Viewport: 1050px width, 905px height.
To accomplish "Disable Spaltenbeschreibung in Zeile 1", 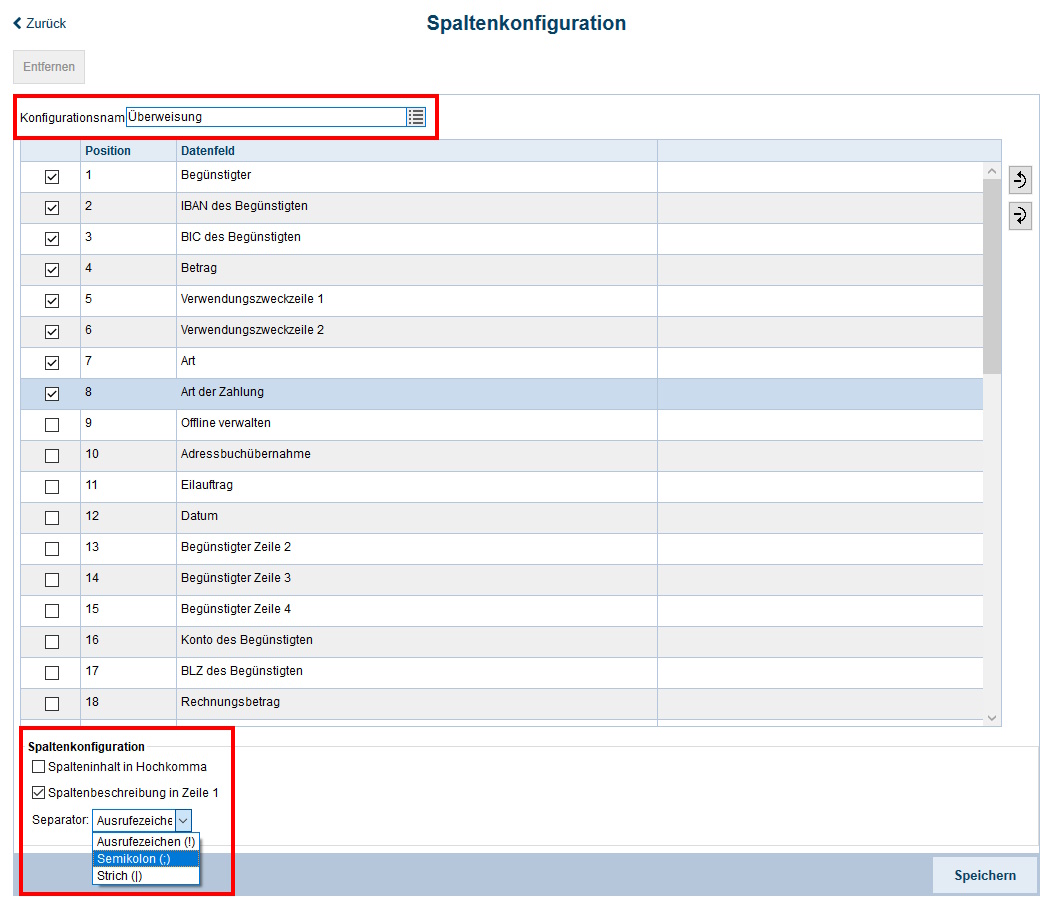I will coord(39,793).
